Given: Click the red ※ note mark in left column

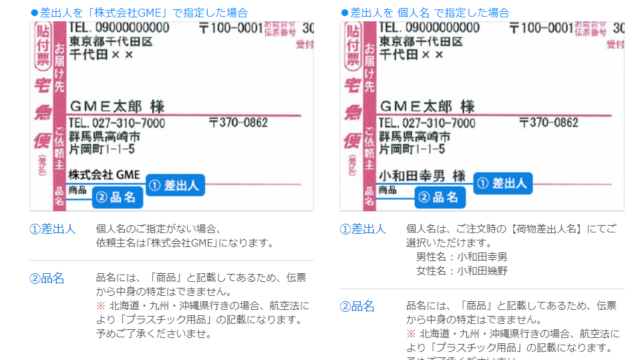Looking at the screenshot, I should click(x=100, y=305).
